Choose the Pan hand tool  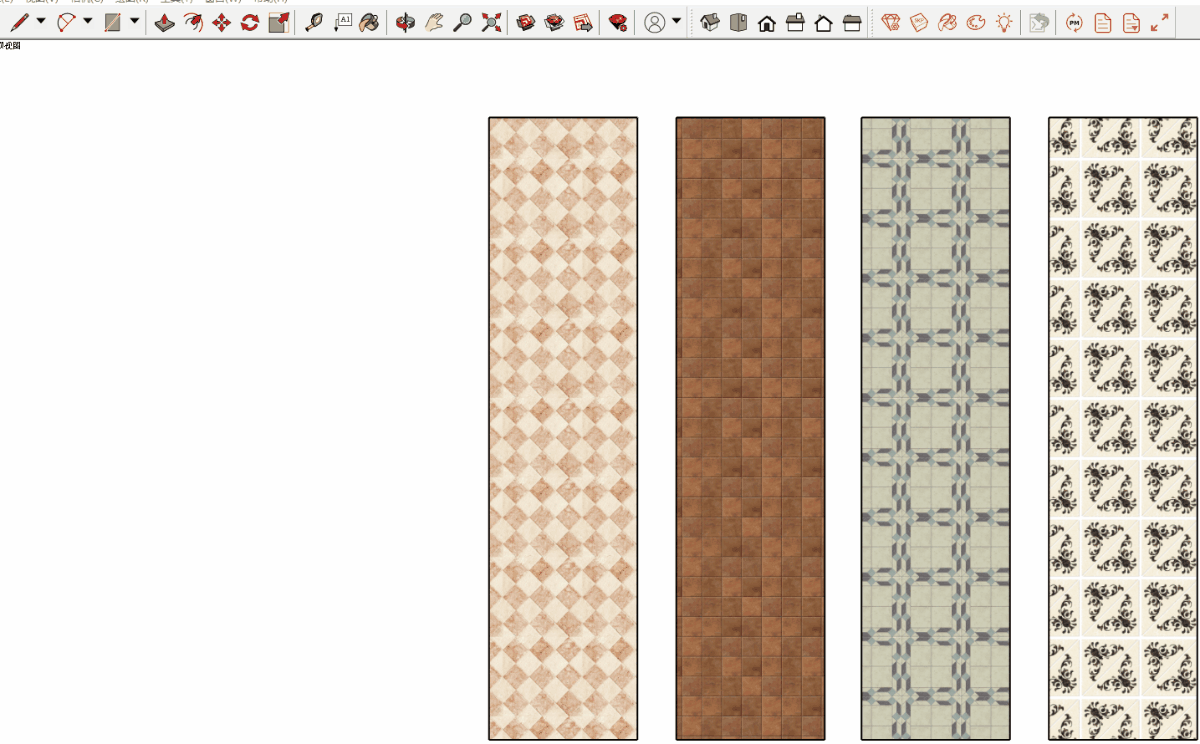pyautogui.click(x=434, y=22)
